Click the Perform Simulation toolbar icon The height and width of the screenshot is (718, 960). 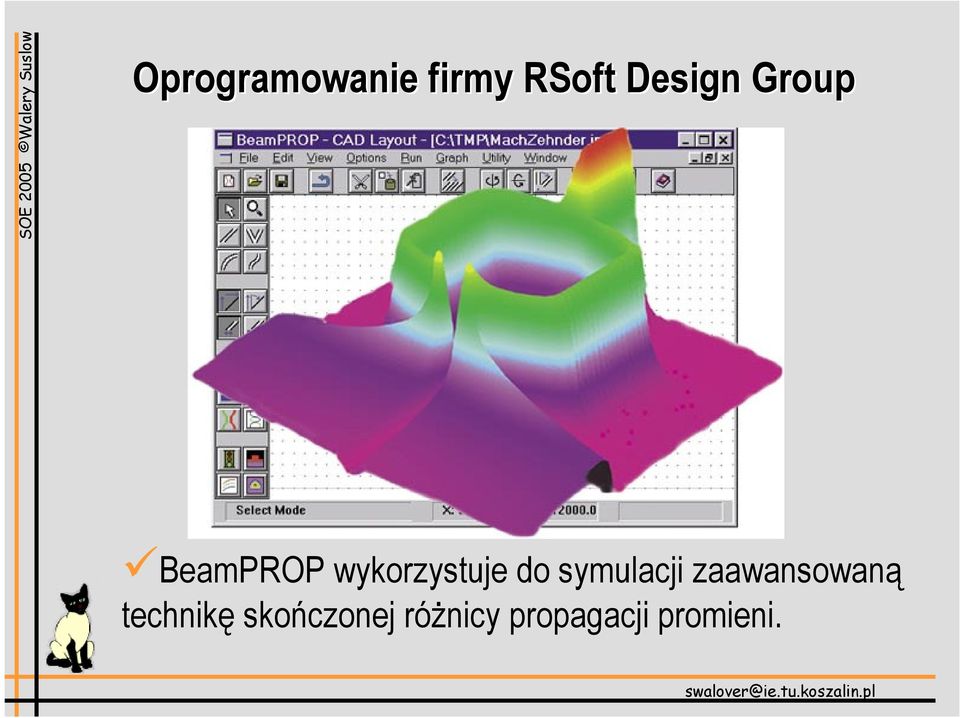[x=544, y=181]
